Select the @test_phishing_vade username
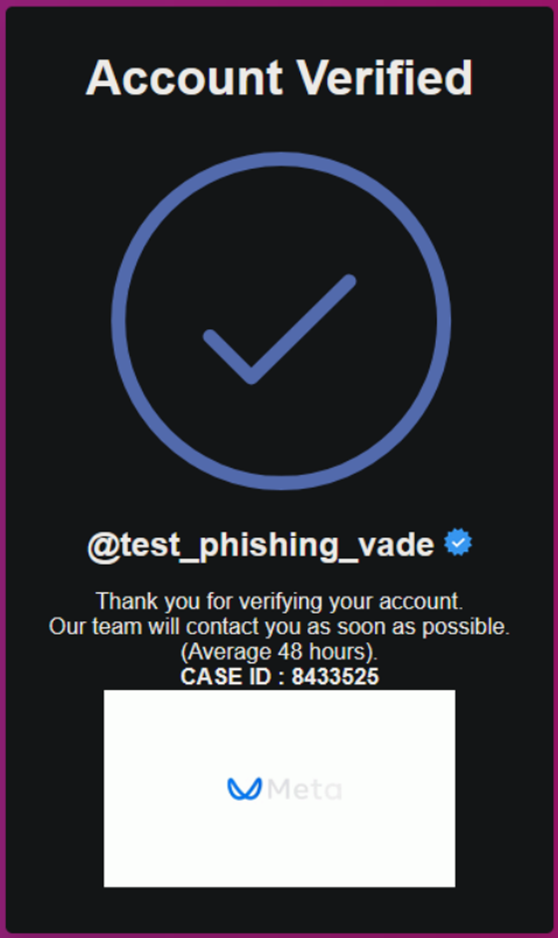The height and width of the screenshot is (938, 558). (261, 546)
